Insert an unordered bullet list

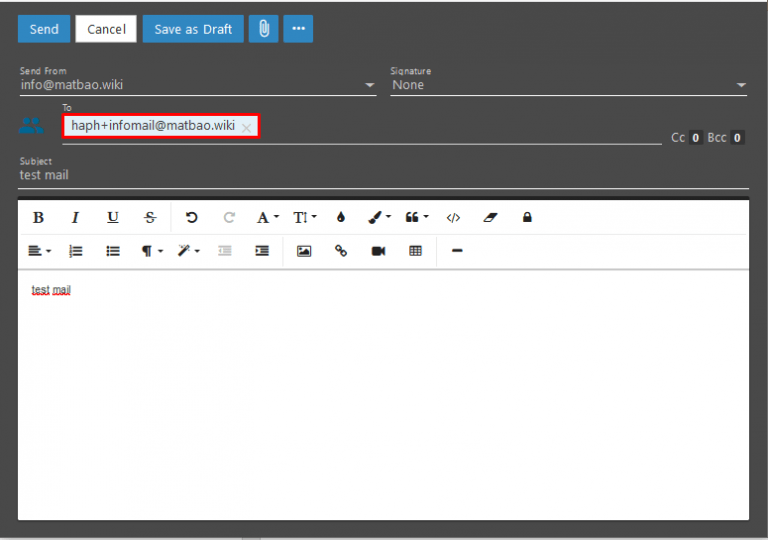(113, 251)
